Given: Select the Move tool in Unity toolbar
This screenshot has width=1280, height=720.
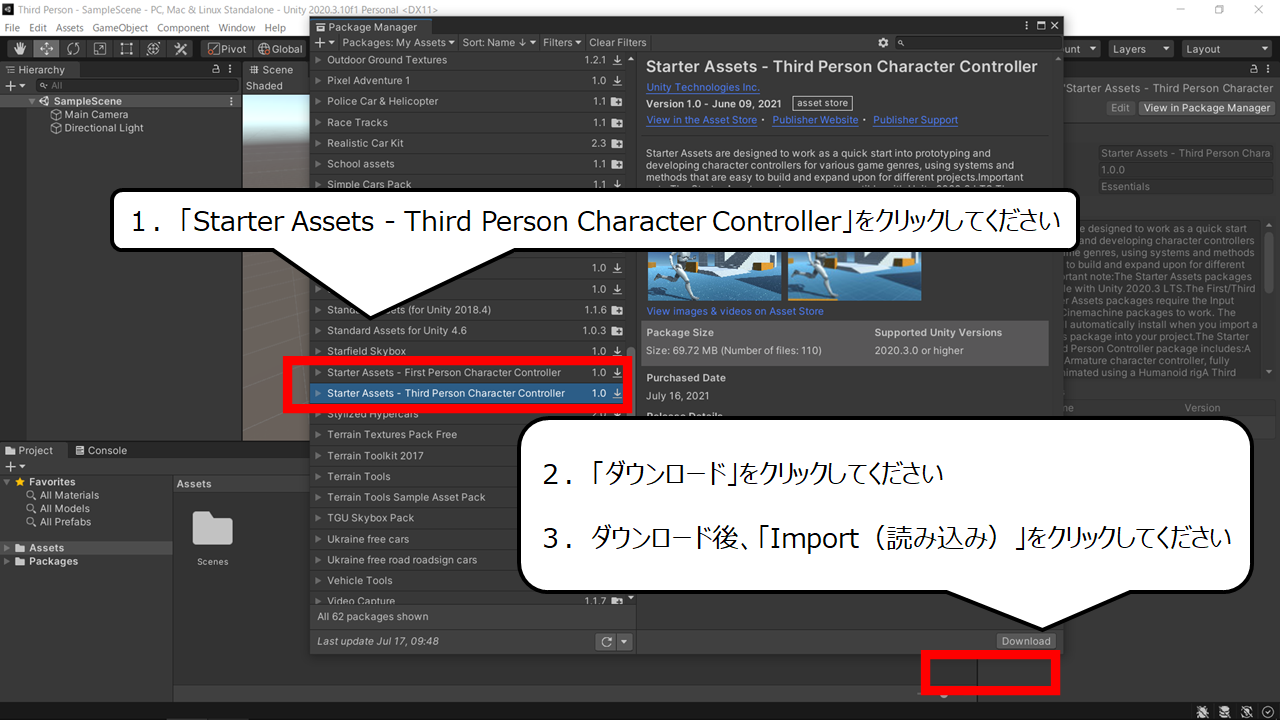Looking at the screenshot, I should click(x=46, y=49).
